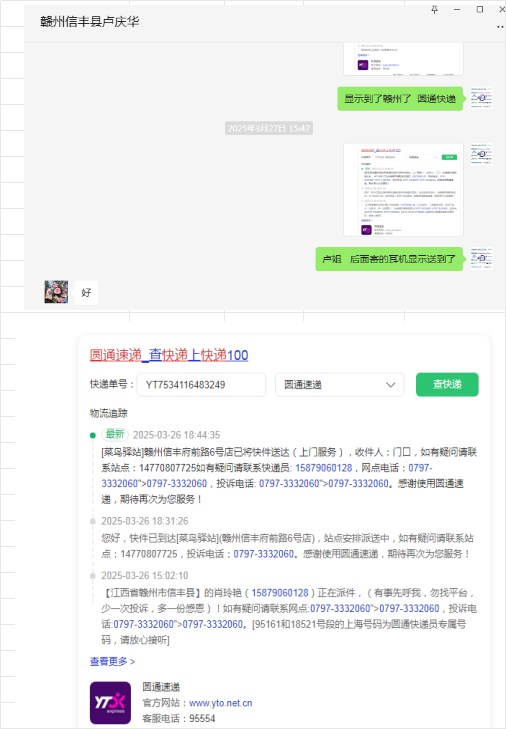Open 圆通速递_查快递上快递100 title link

169,355
